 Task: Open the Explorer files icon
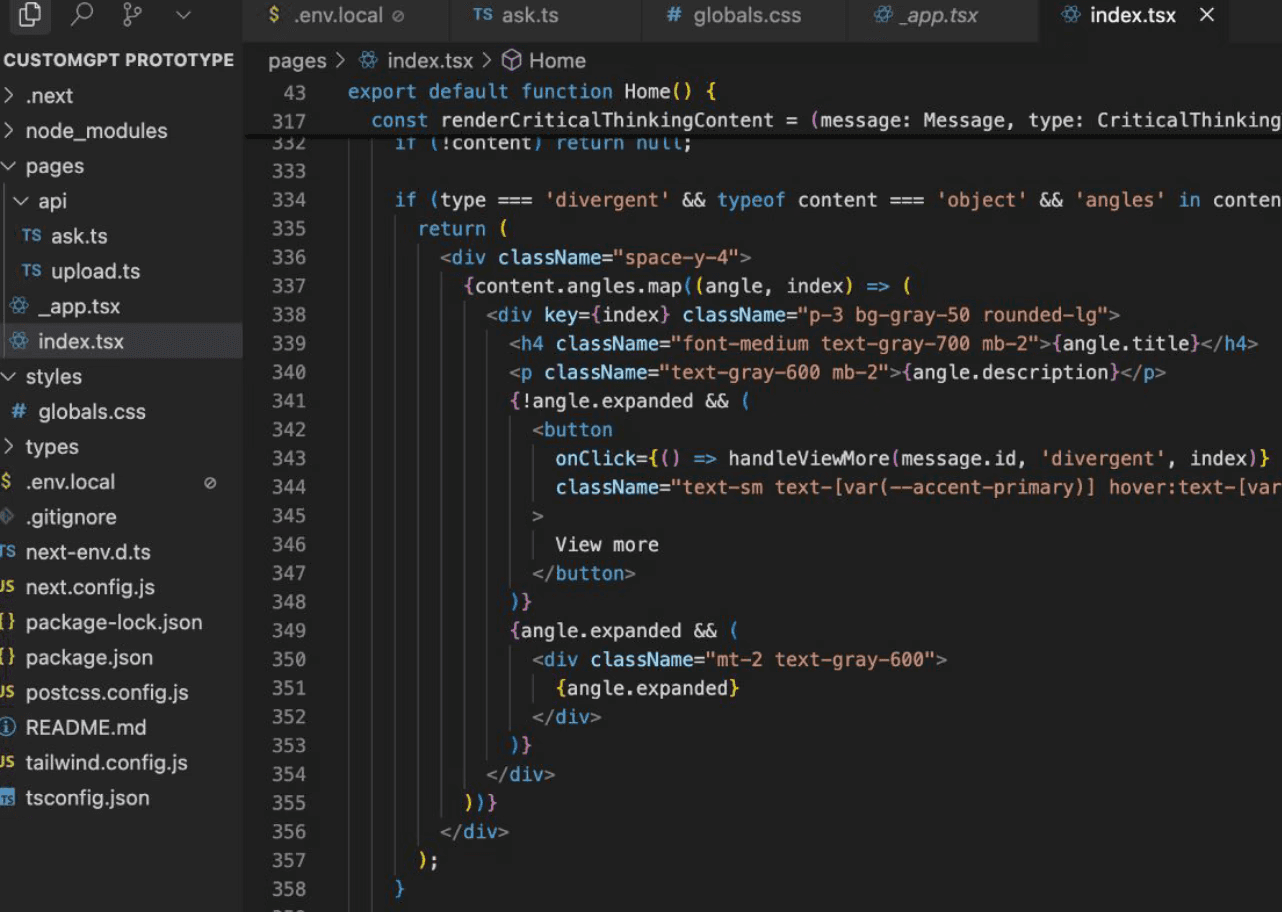30,15
